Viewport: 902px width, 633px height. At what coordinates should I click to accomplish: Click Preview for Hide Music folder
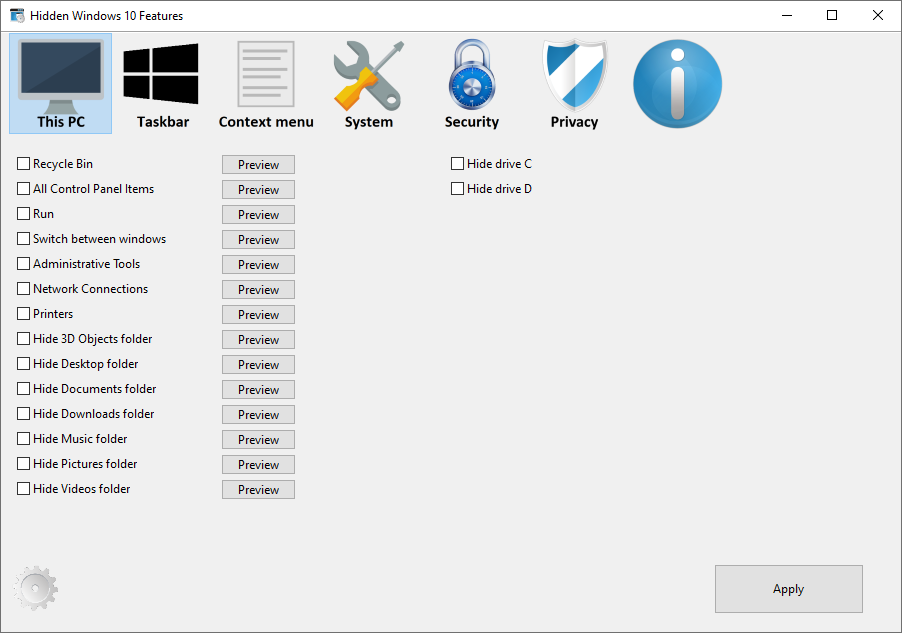pos(258,440)
